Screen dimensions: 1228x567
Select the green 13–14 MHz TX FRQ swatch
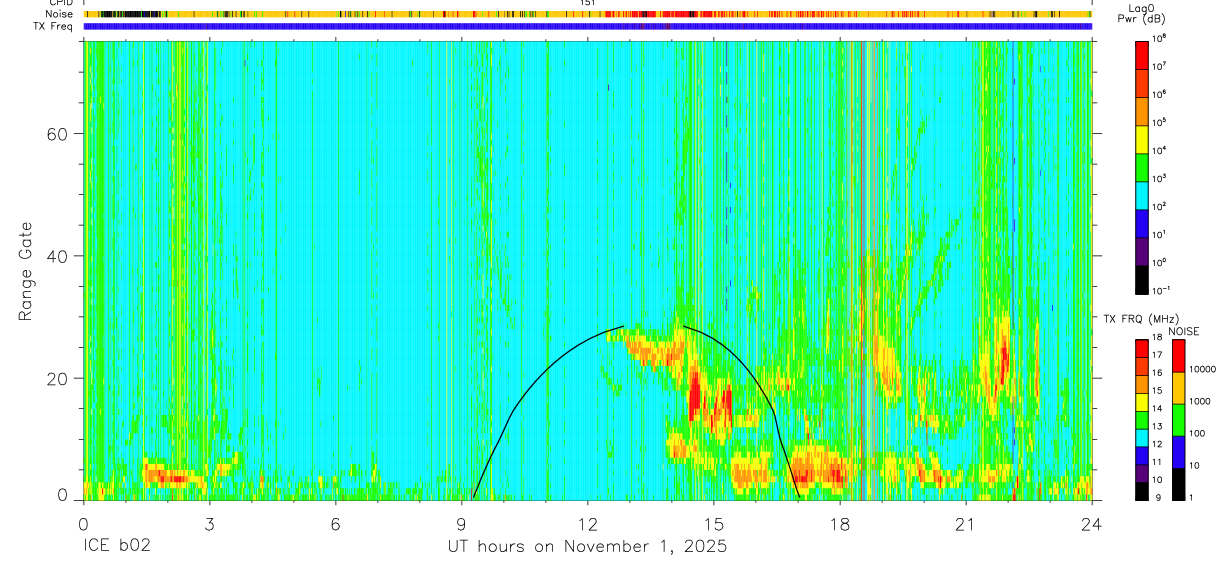tap(1142, 420)
